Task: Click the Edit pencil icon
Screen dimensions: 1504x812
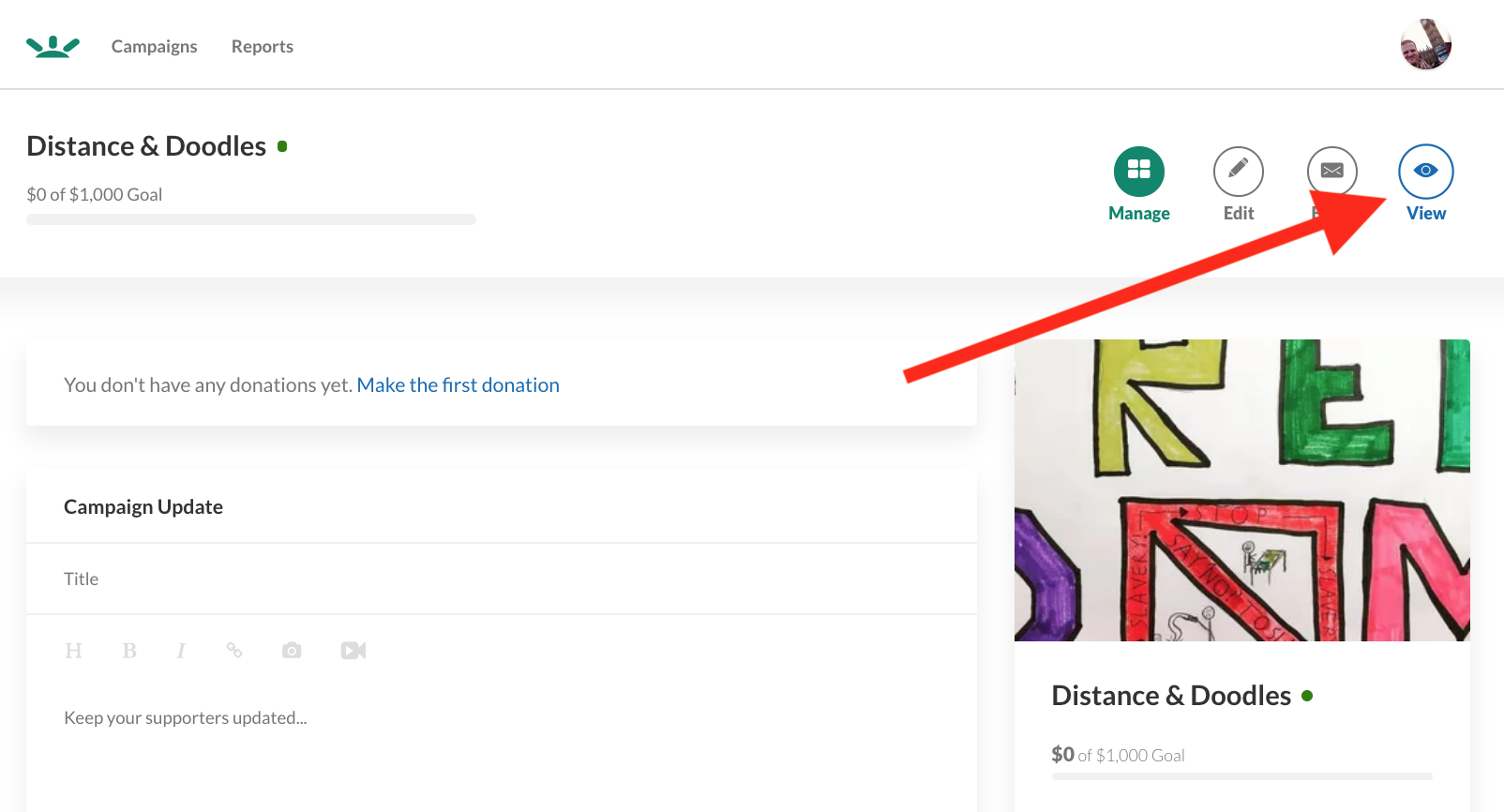Action: coord(1239,172)
